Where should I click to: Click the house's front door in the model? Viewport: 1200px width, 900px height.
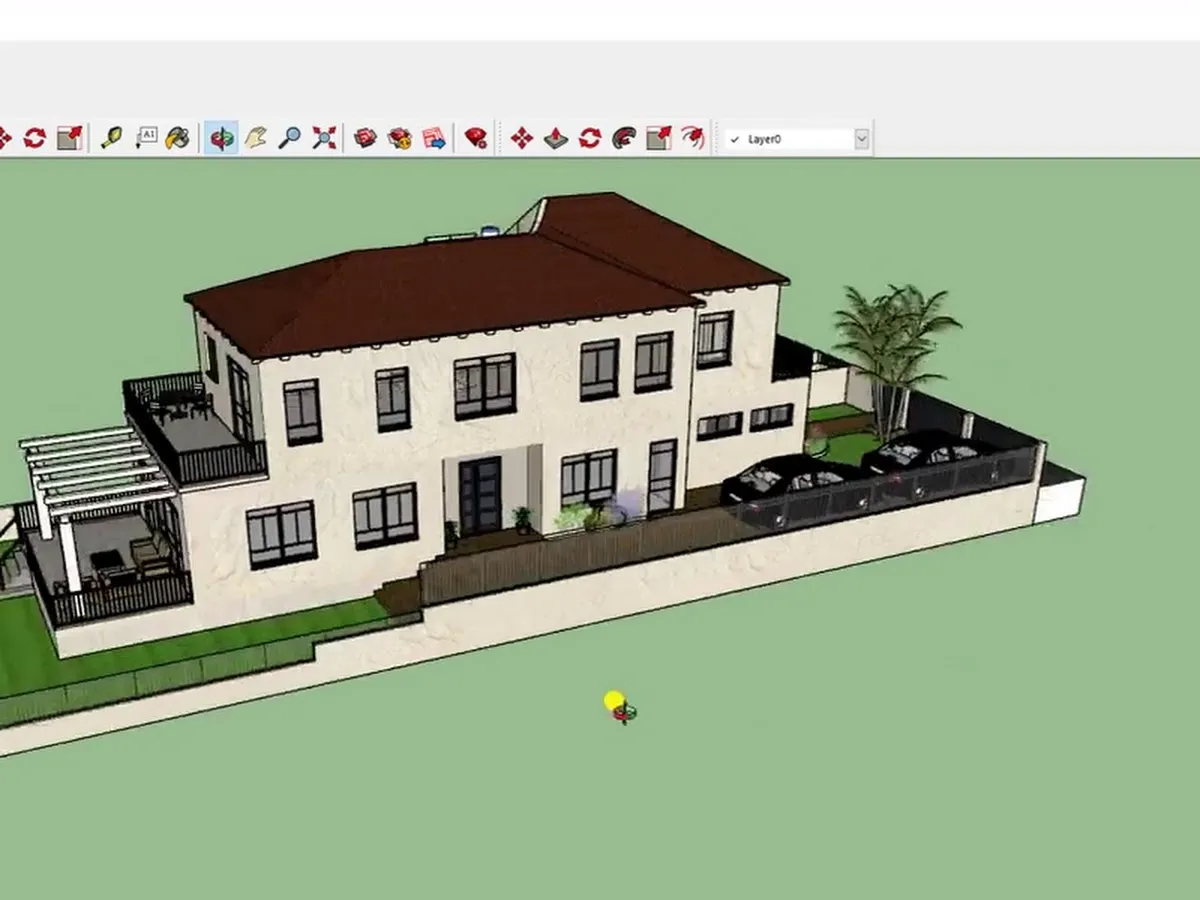(x=479, y=496)
